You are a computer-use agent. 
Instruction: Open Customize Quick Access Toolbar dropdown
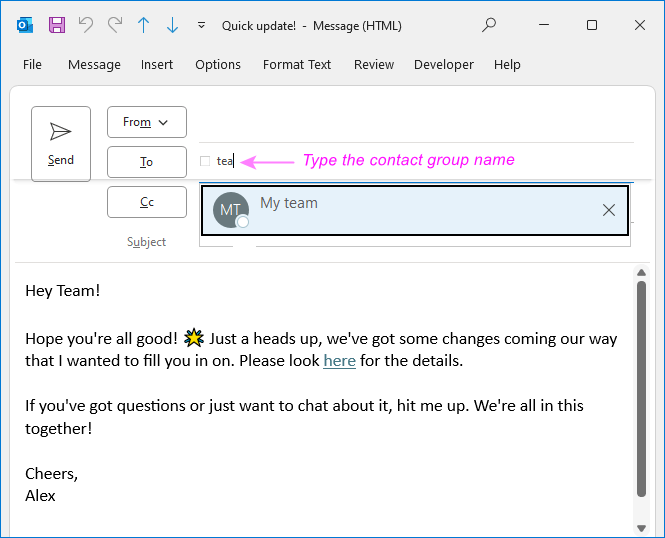tap(201, 25)
